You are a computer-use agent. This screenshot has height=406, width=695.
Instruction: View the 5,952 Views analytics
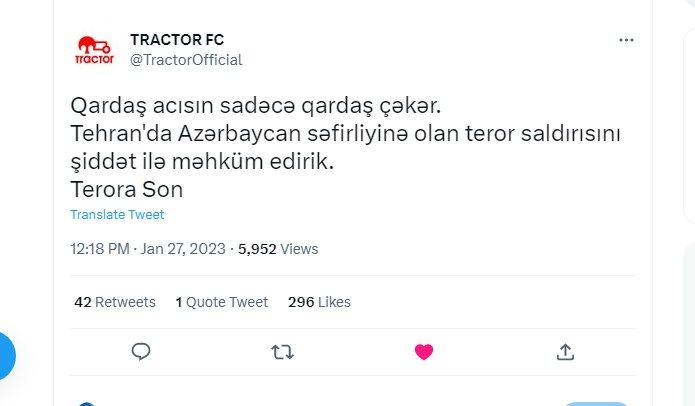click(x=278, y=248)
